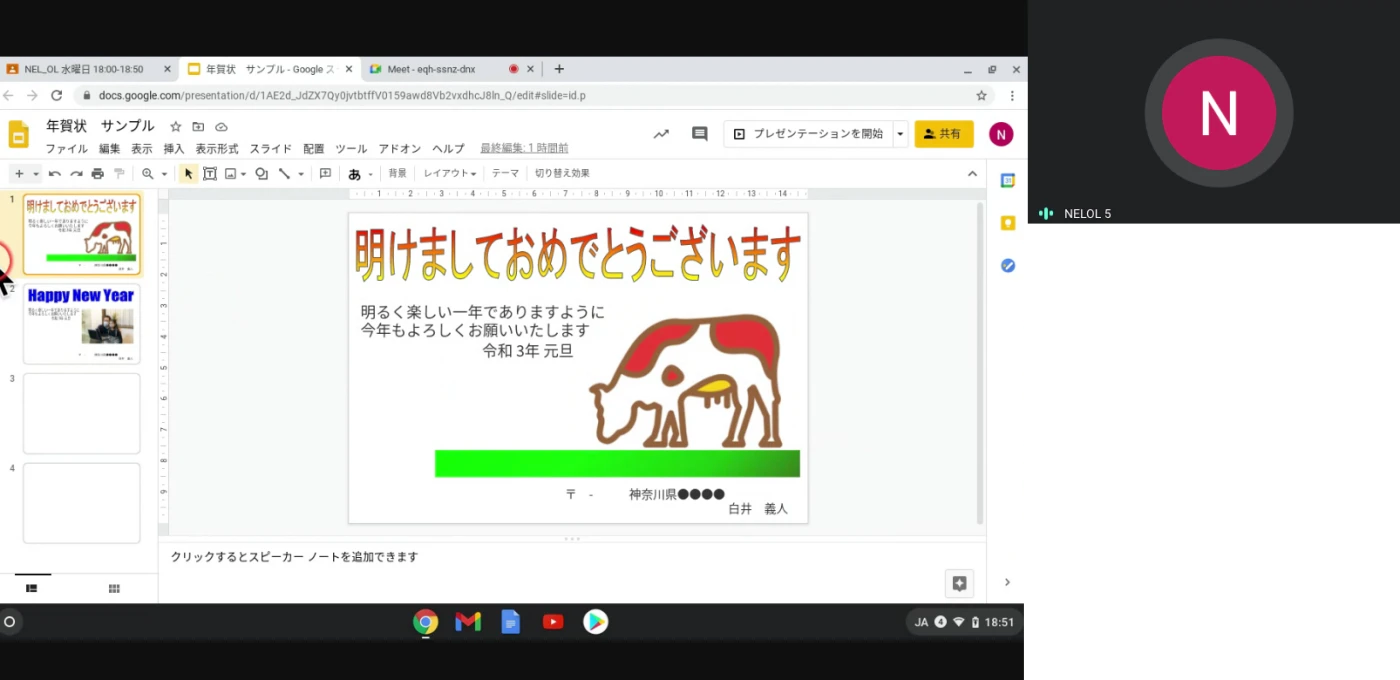Click the zoom magnifier tool
The image size is (1400, 680).
pos(148,174)
